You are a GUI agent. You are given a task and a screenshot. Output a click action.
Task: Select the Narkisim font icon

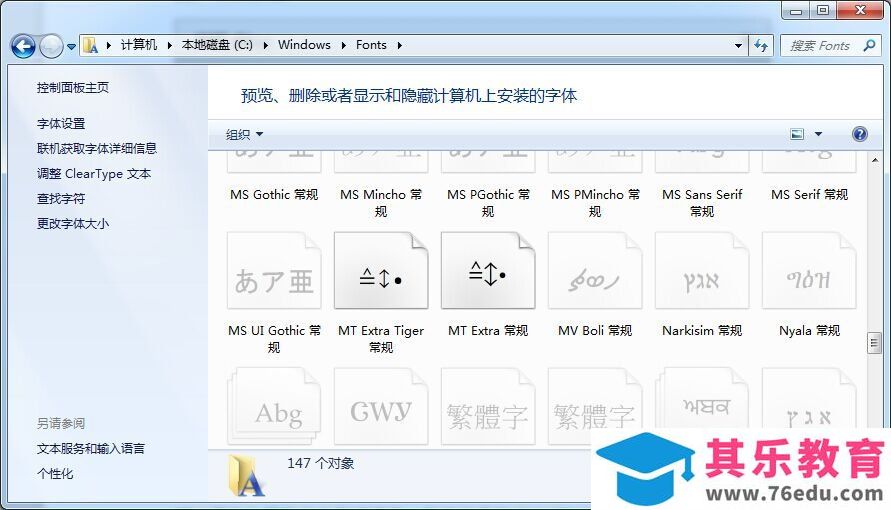pos(702,270)
